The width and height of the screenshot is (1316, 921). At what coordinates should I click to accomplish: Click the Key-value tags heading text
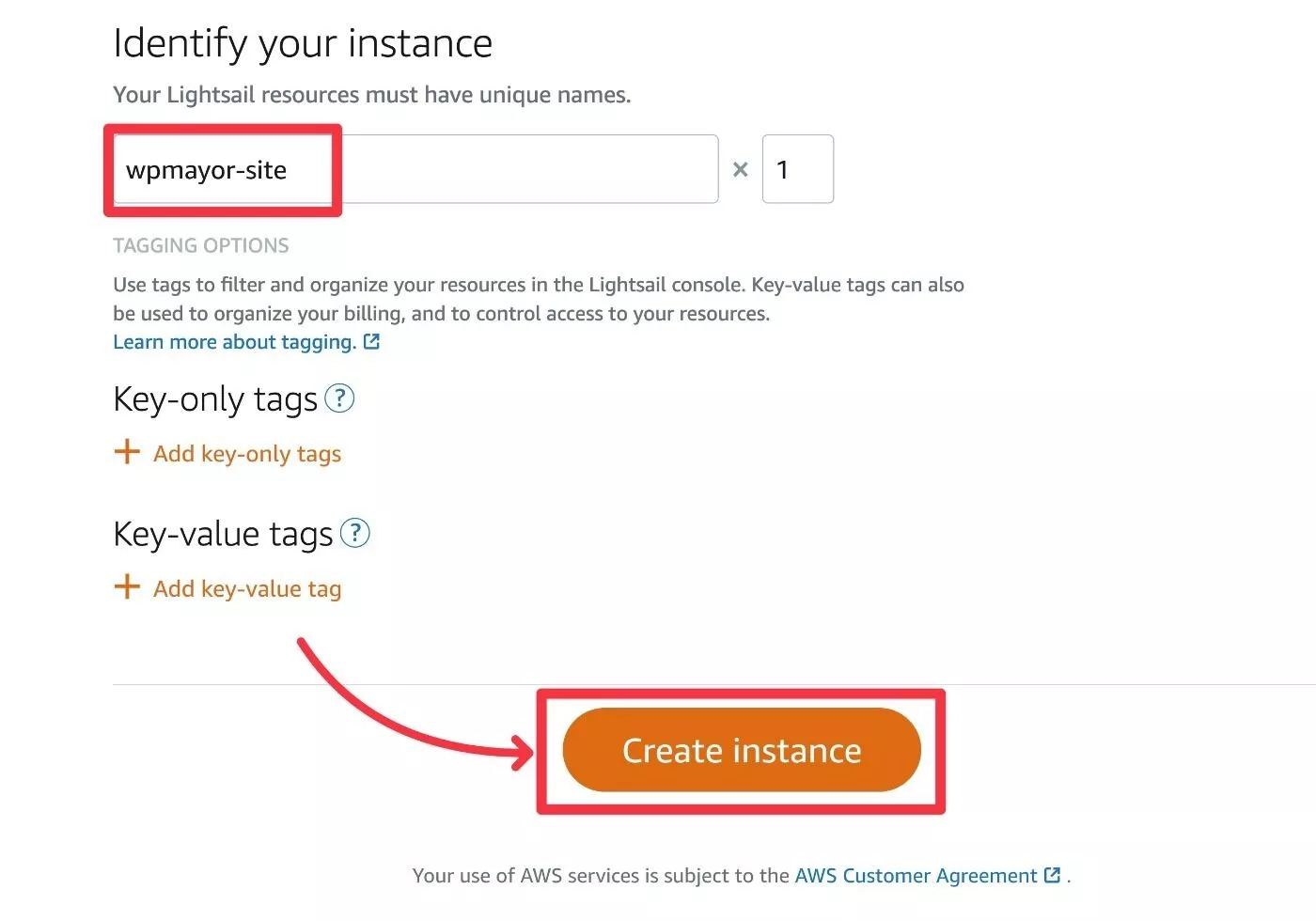(223, 534)
